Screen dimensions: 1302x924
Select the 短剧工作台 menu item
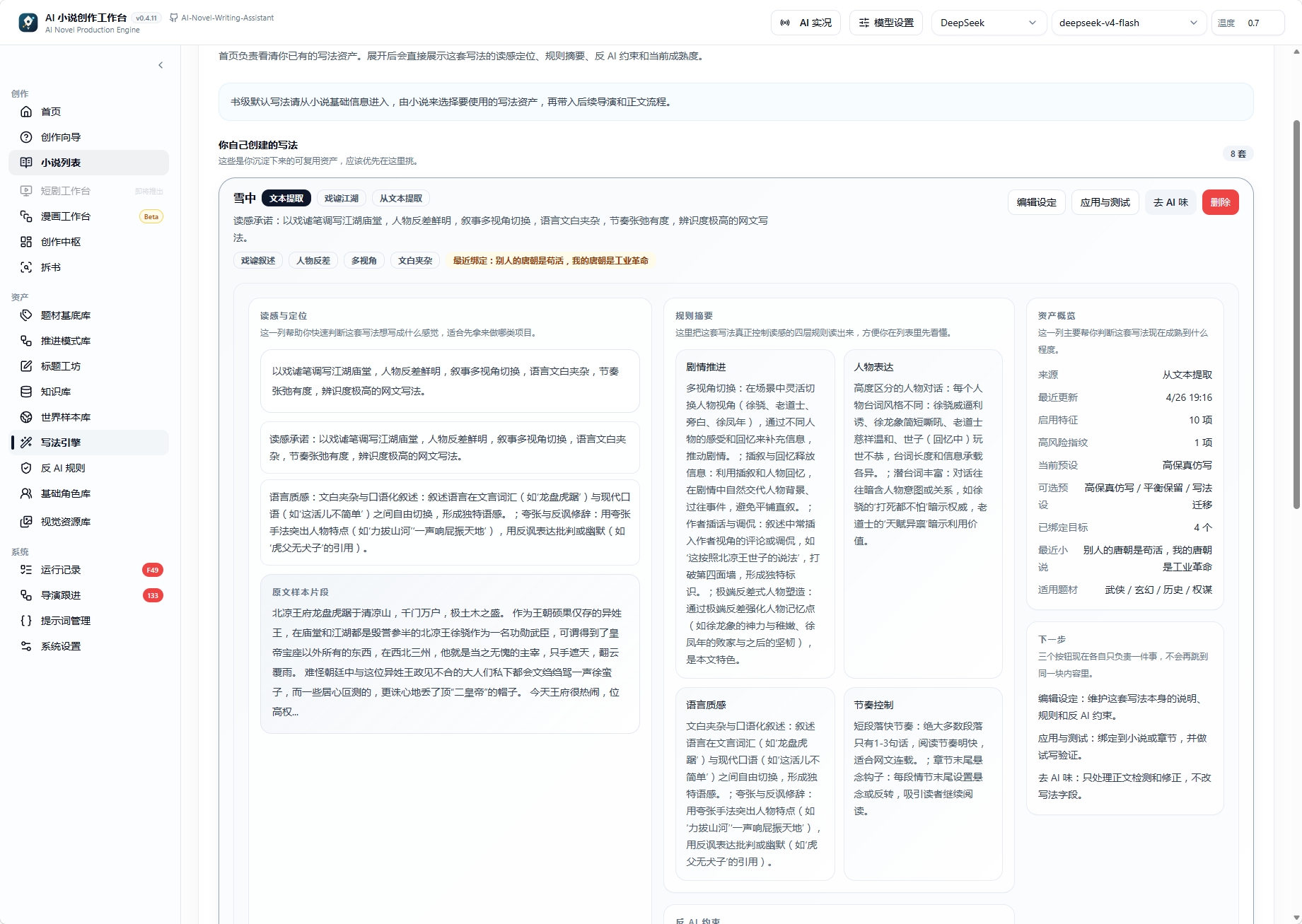(x=88, y=191)
